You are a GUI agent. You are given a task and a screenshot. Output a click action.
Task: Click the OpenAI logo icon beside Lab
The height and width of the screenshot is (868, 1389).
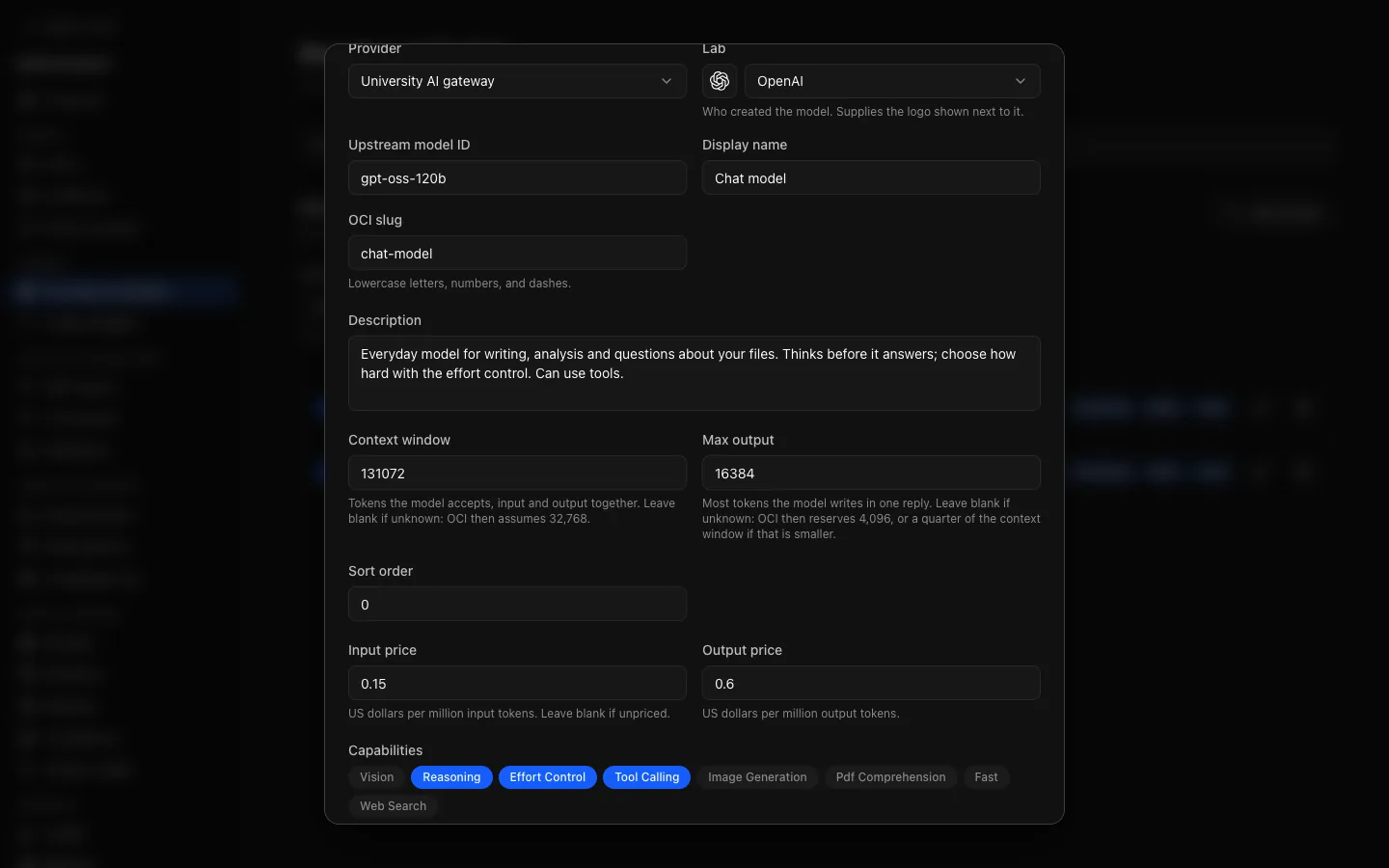720,81
